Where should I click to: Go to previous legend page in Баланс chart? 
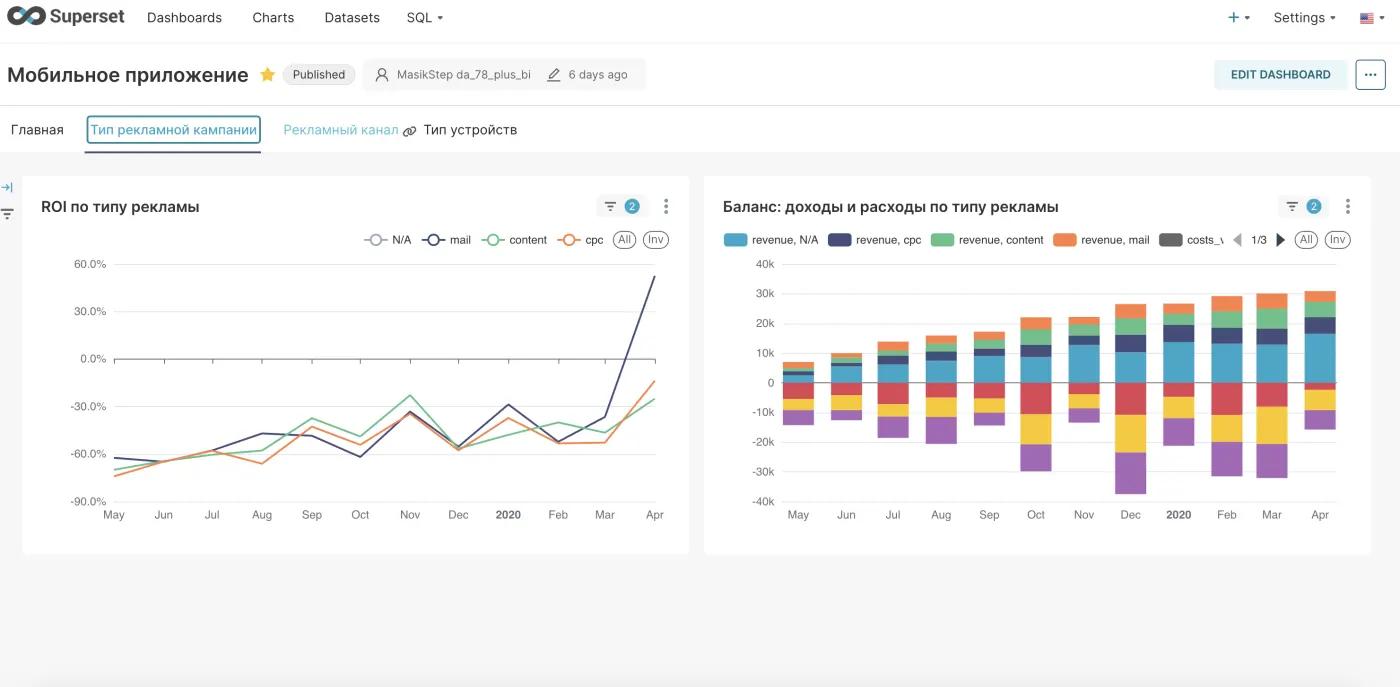click(1238, 240)
